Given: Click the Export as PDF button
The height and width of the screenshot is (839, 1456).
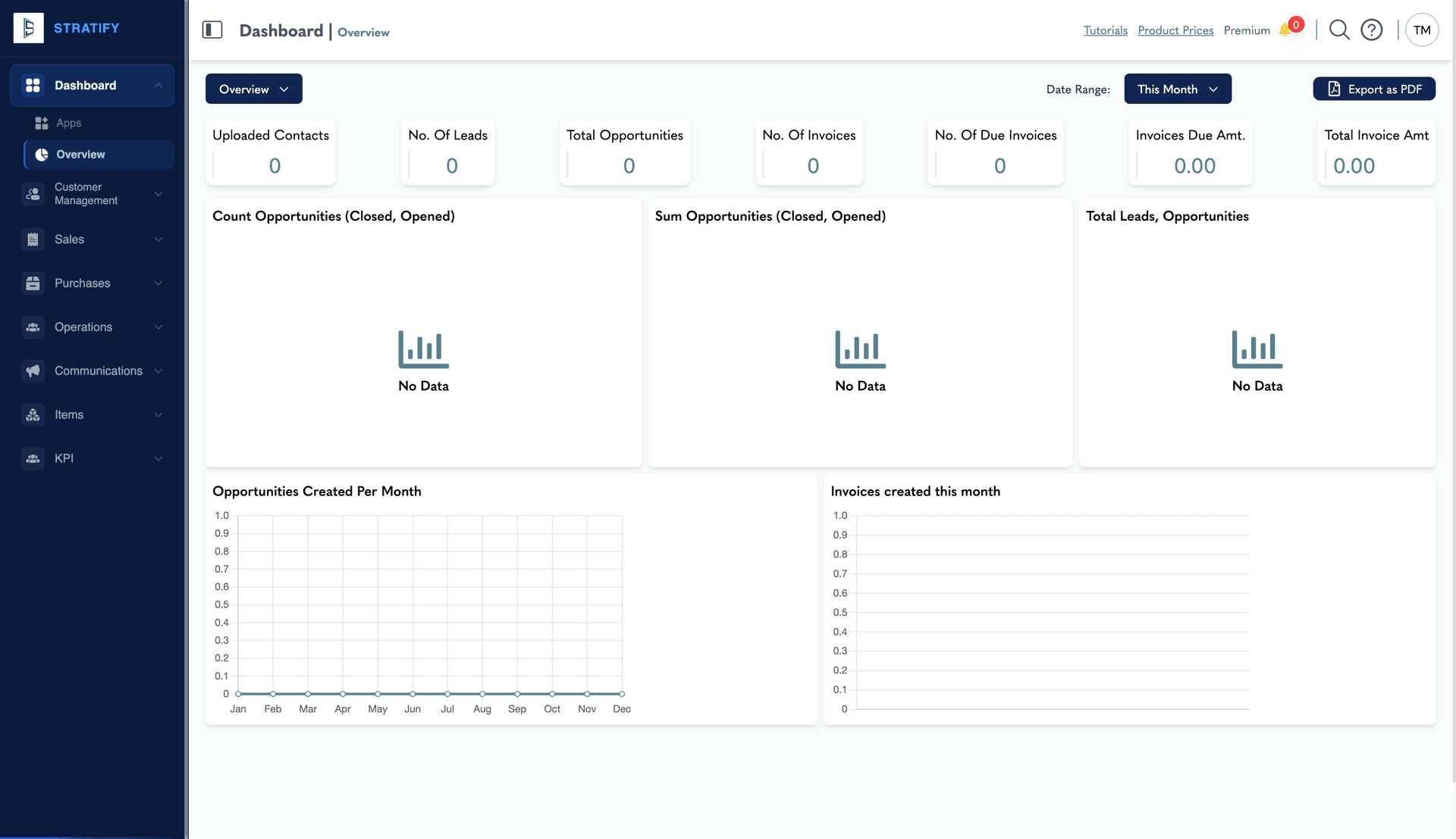Looking at the screenshot, I should coord(1373,89).
